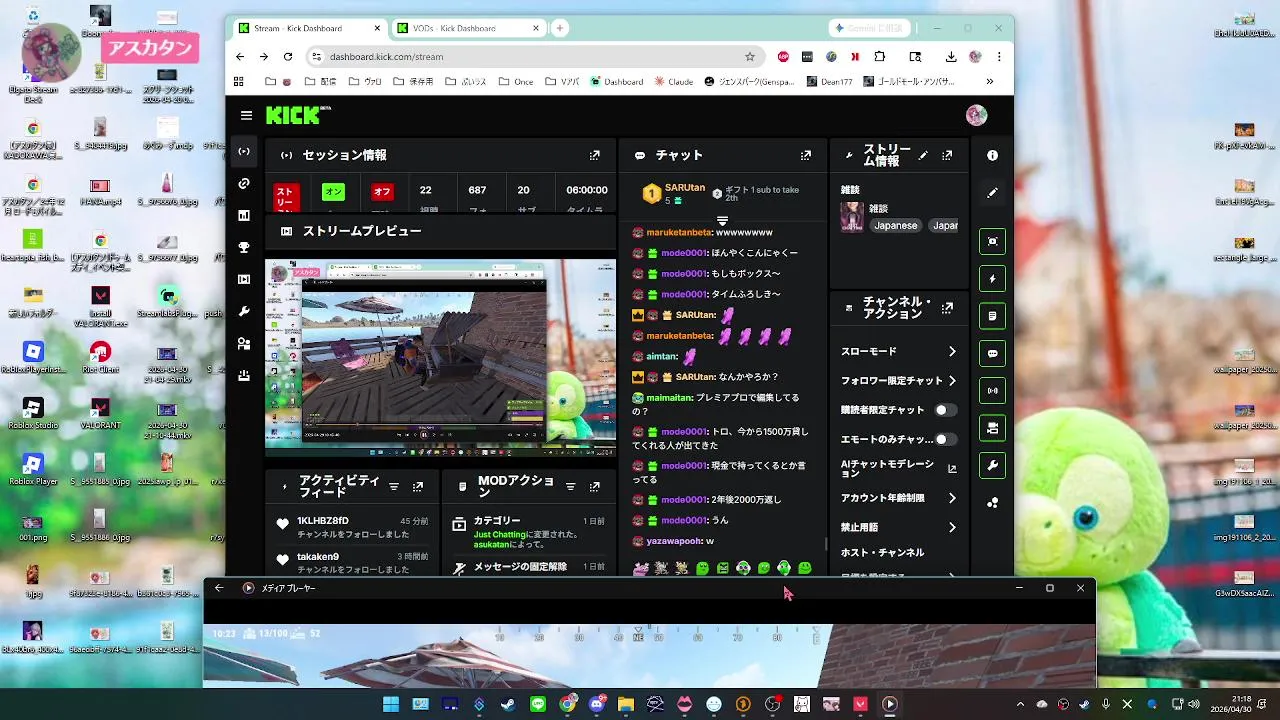
Task: Click the Japanese tag chip
Action: point(895,226)
